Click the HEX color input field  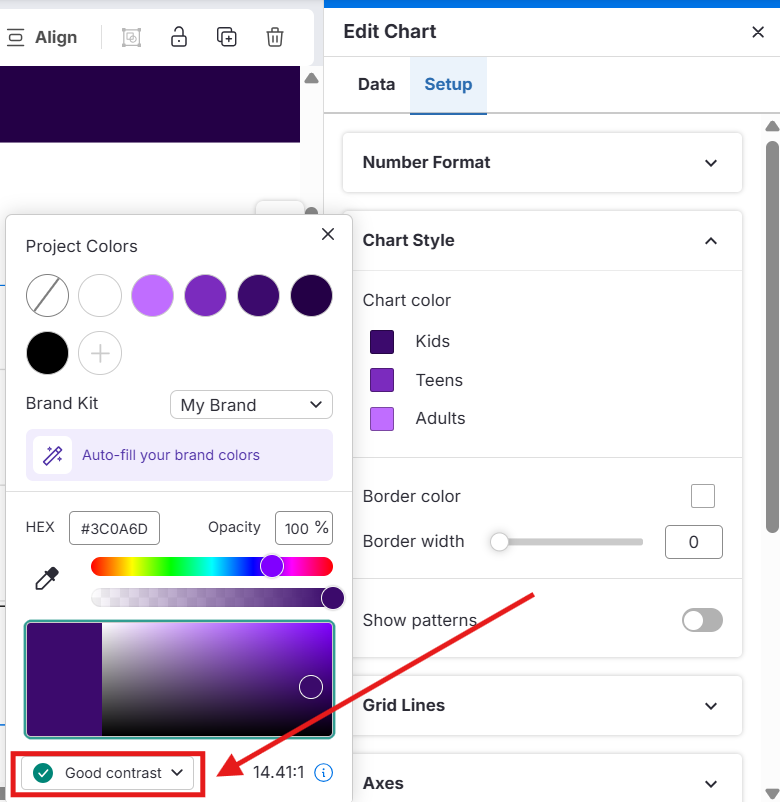click(114, 528)
